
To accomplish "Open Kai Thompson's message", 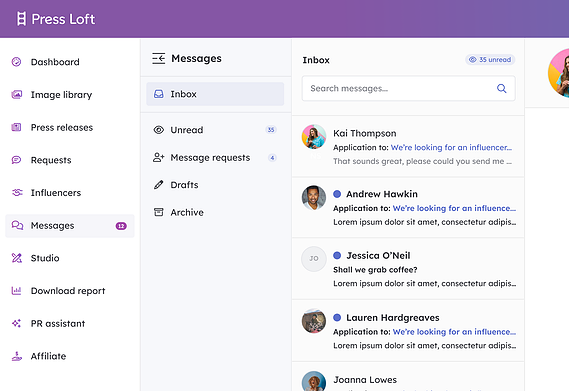I will click(x=408, y=146).
